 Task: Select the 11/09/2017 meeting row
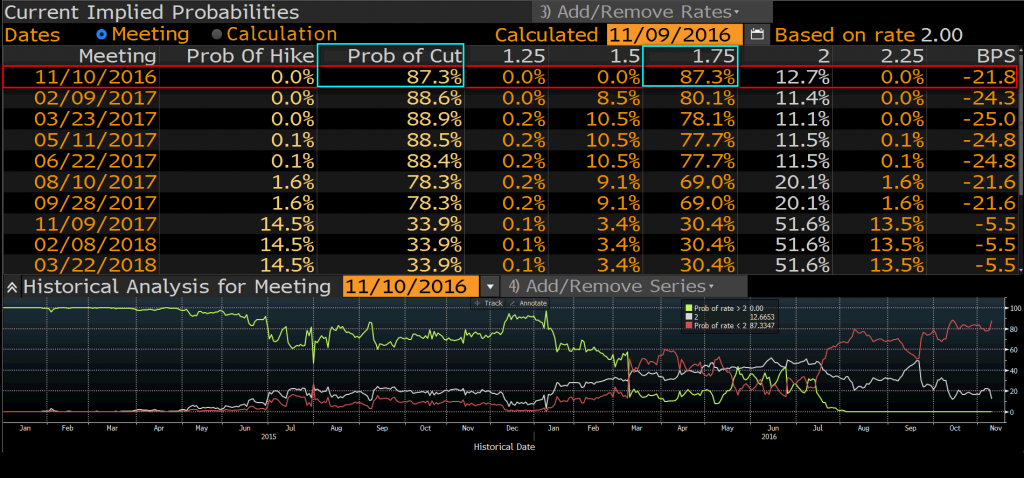pyautogui.click(x=511, y=223)
